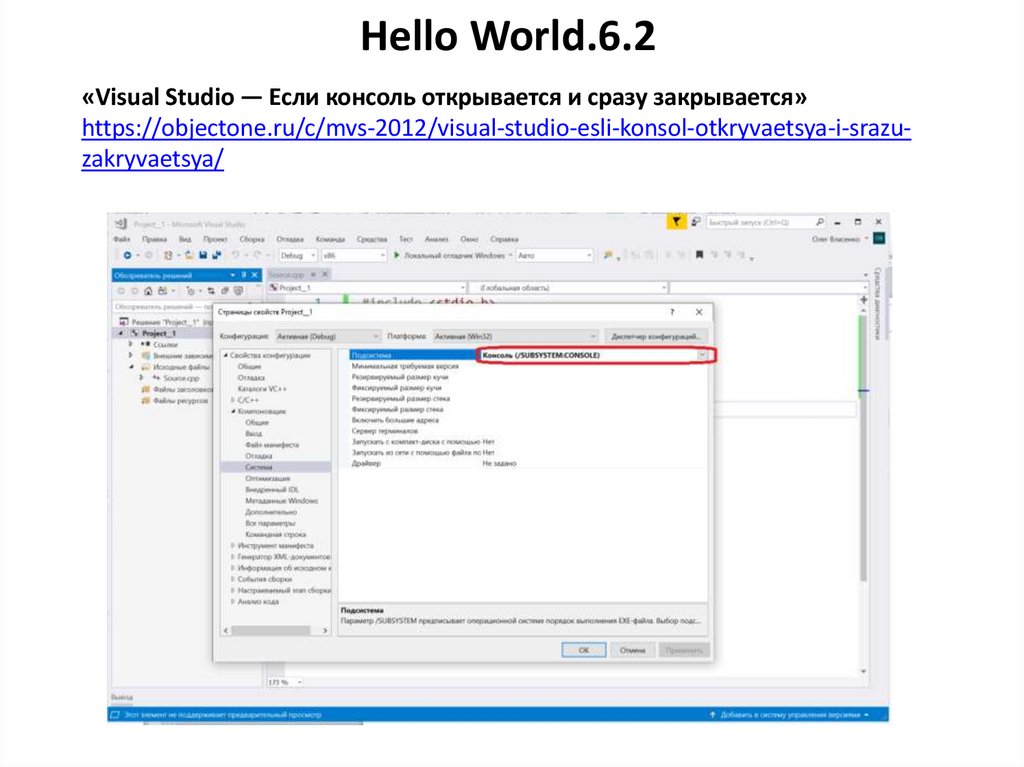
Task: Open the Подсистема value dropdown arrow
Action: click(703, 355)
